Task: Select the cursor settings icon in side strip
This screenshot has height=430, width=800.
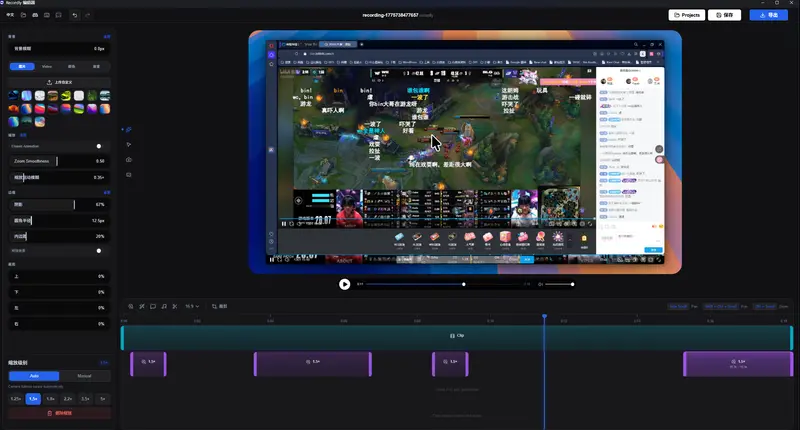Action: pyautogui.click(x=129, y=144)
